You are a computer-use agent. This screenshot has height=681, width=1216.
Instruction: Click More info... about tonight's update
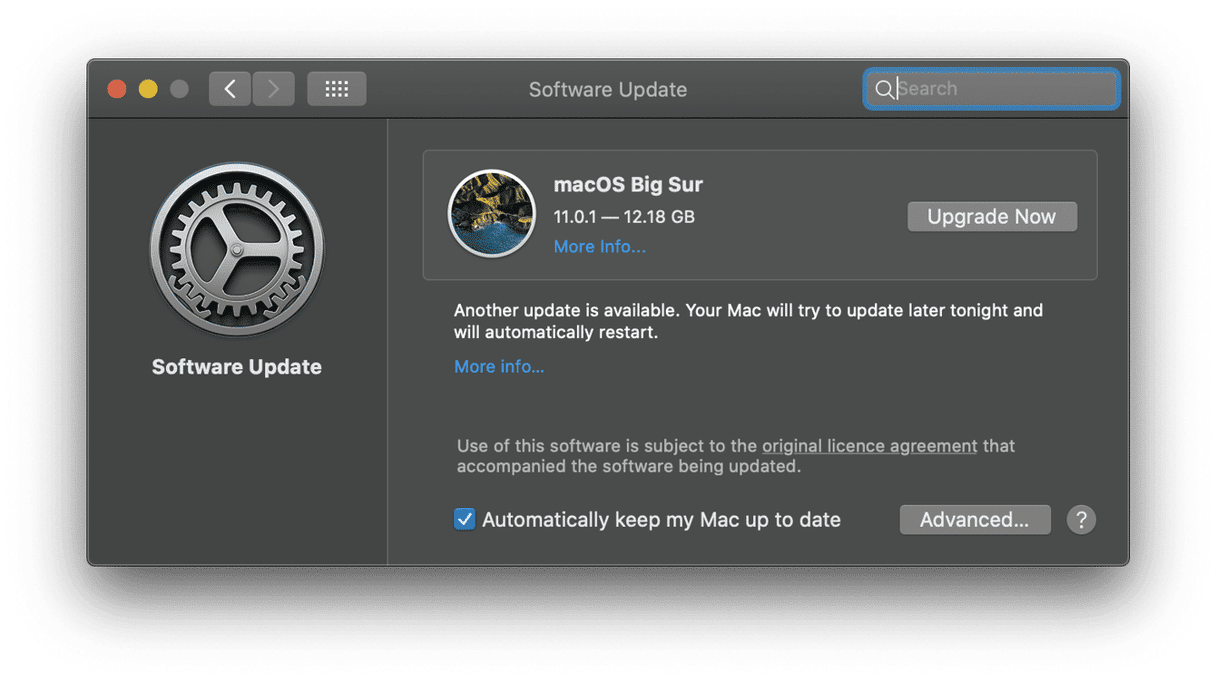[x=498, y=366]
